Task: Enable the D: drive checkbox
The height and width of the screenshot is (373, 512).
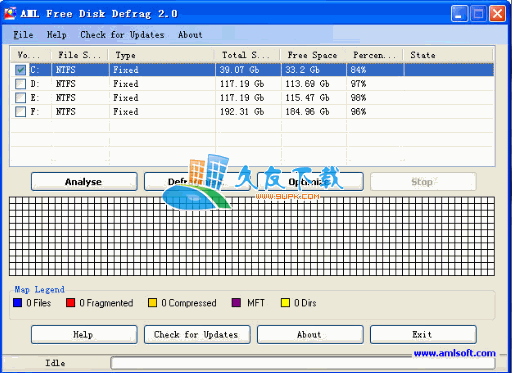Action: tap(20, 84)
